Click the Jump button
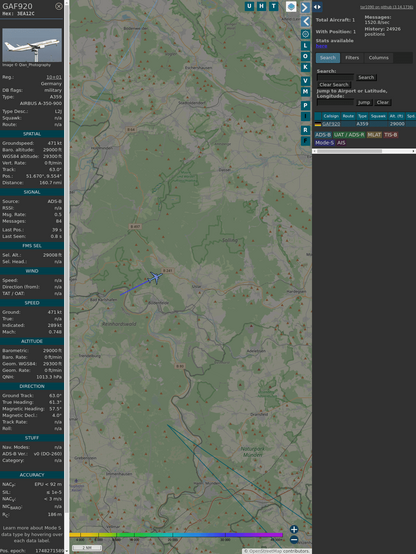 (364, 102)
